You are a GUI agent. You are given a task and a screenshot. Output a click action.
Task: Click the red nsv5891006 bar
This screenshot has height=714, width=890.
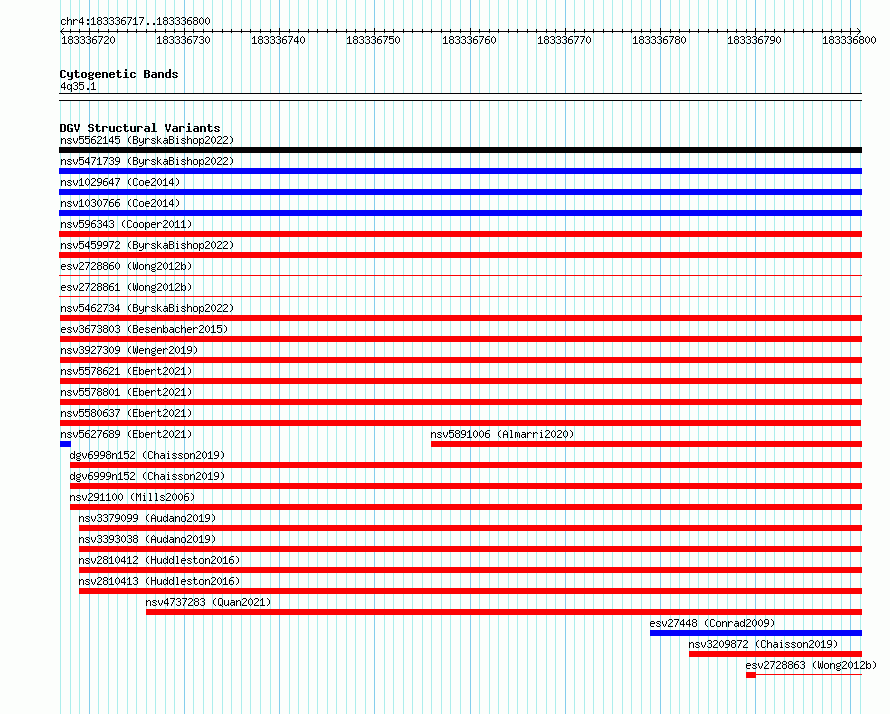pos(646,444)
